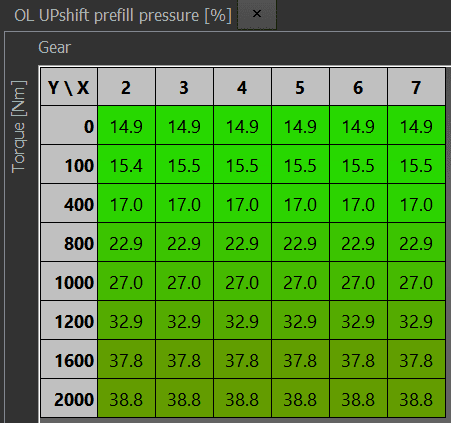Select the gear 3 column header
The width and height of the screenshot is (451, 423).
pos(184,87)
